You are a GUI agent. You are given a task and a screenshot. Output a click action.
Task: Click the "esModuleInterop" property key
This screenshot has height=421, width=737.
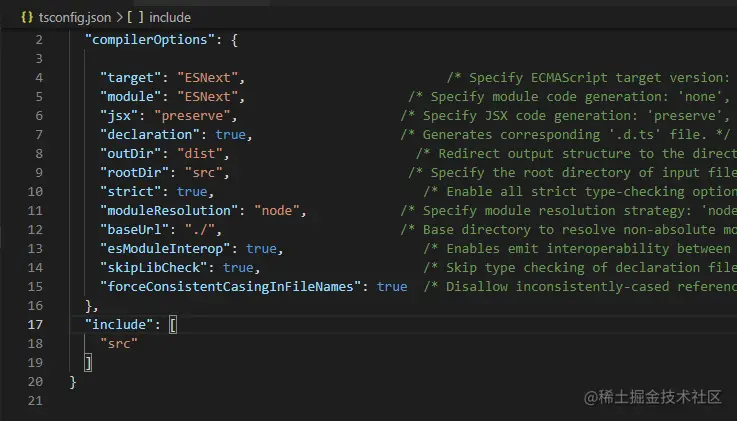(166, 249)
